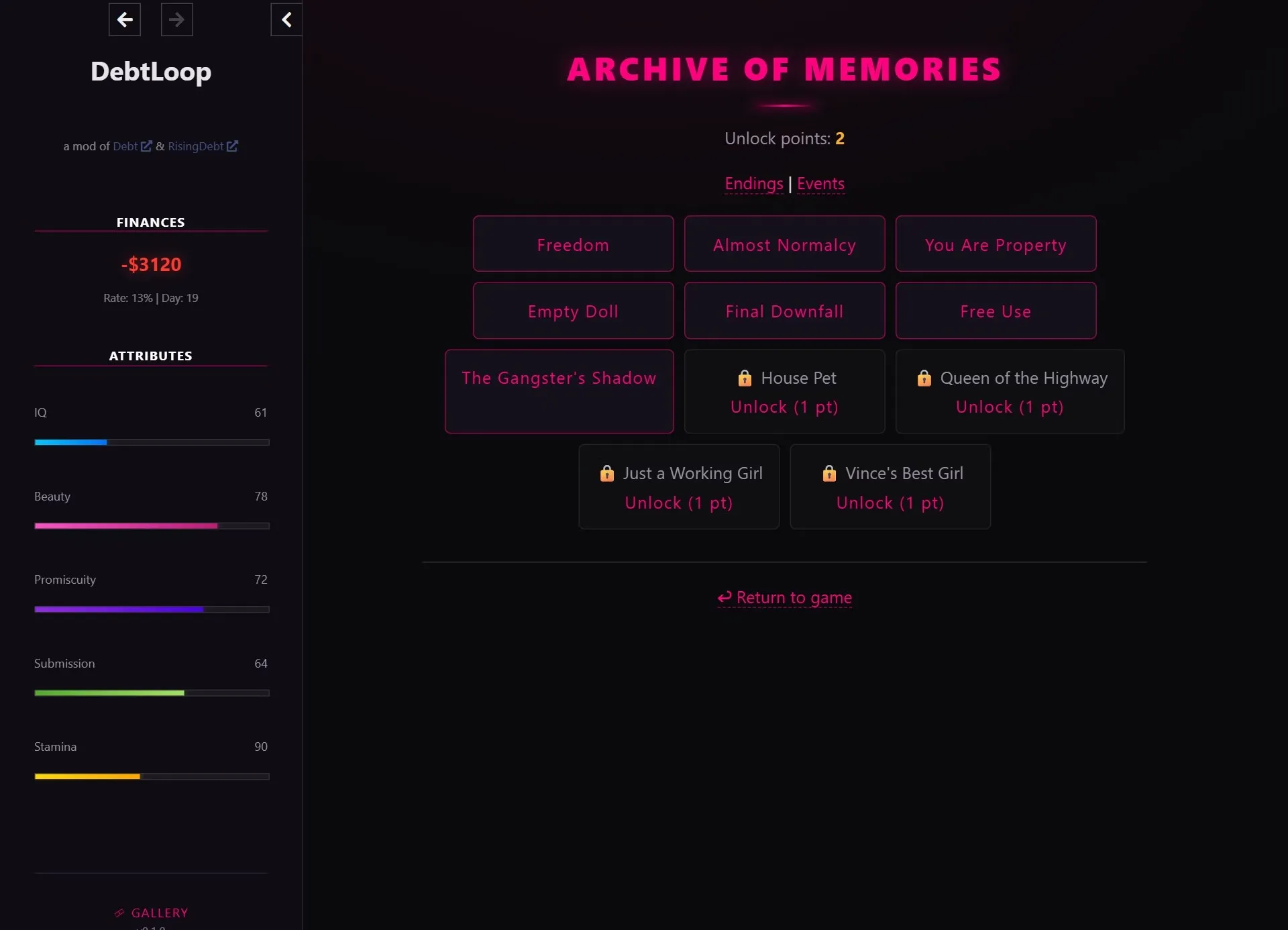Unlock House Pet for 1 point
Viewport: 1288px width, 930px height.
coord(784,407)
